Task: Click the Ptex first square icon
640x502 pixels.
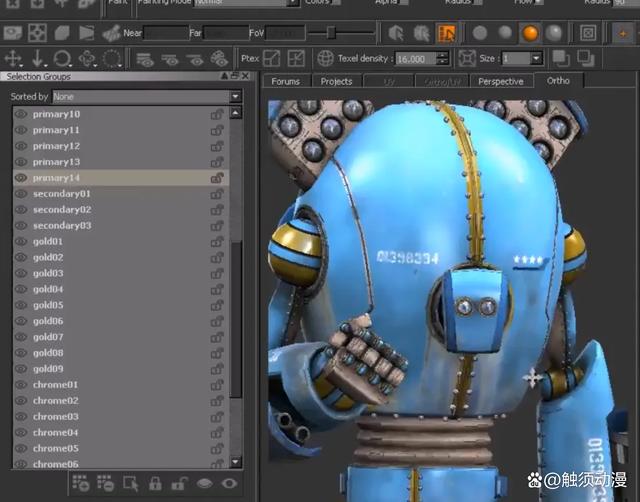Action: [272, 59]
